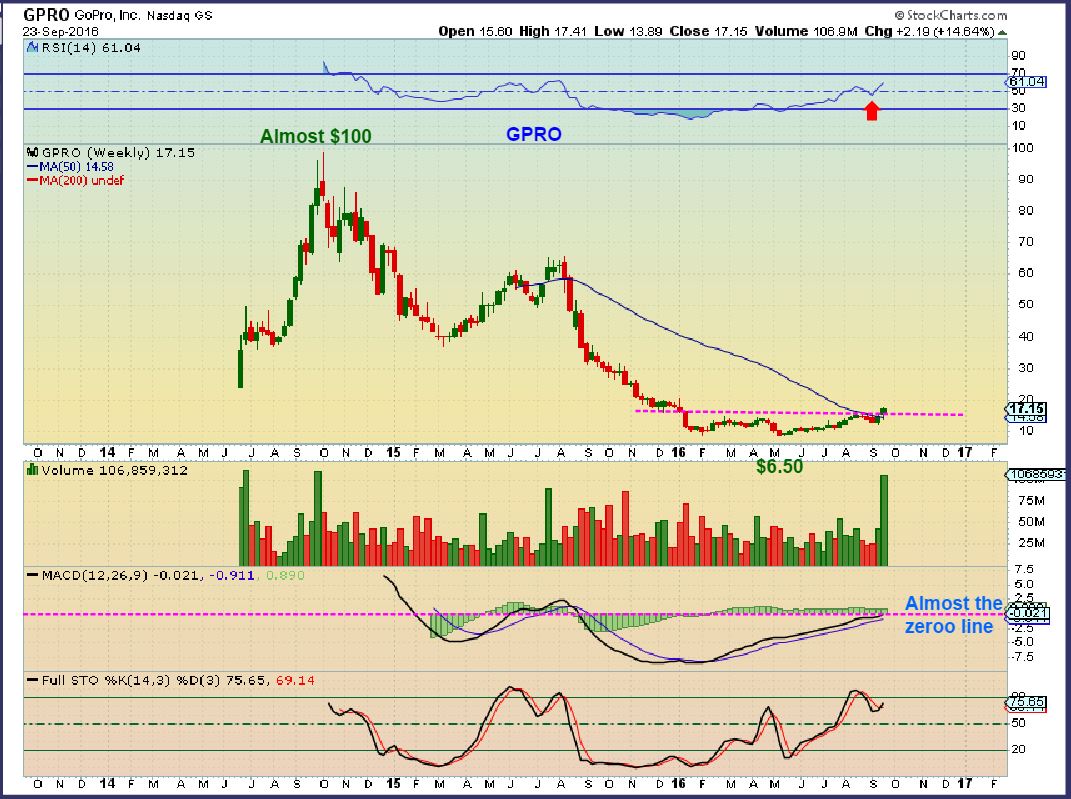Image resolution: width=1071 pixels, height=799 pixels.
Task: Click the GPRO (Weekly) 17.15 legend
Action: pyautogui.click(x=117, y=152)
